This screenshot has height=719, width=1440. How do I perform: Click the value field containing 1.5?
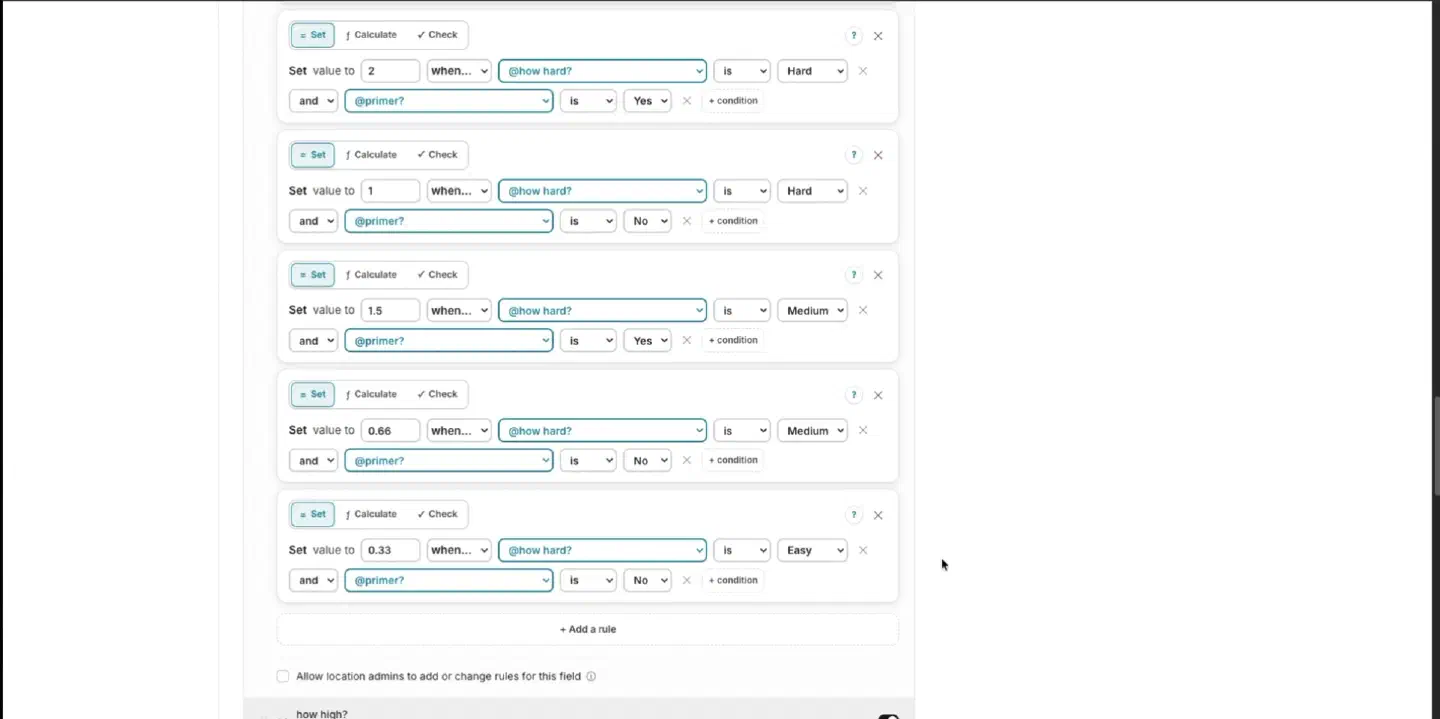coord(390,310)
